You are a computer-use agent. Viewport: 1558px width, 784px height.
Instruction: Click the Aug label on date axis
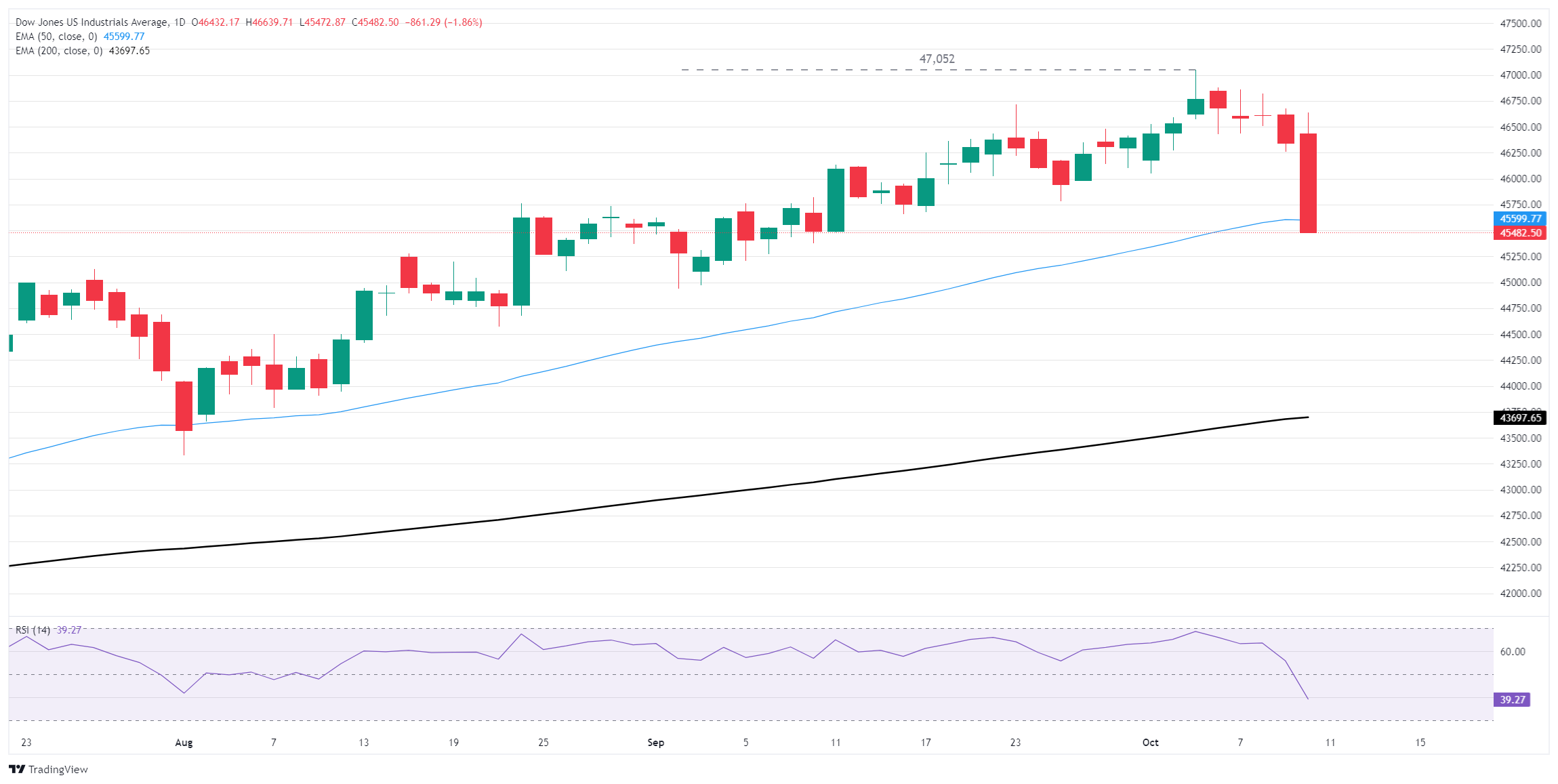(184, 743)
